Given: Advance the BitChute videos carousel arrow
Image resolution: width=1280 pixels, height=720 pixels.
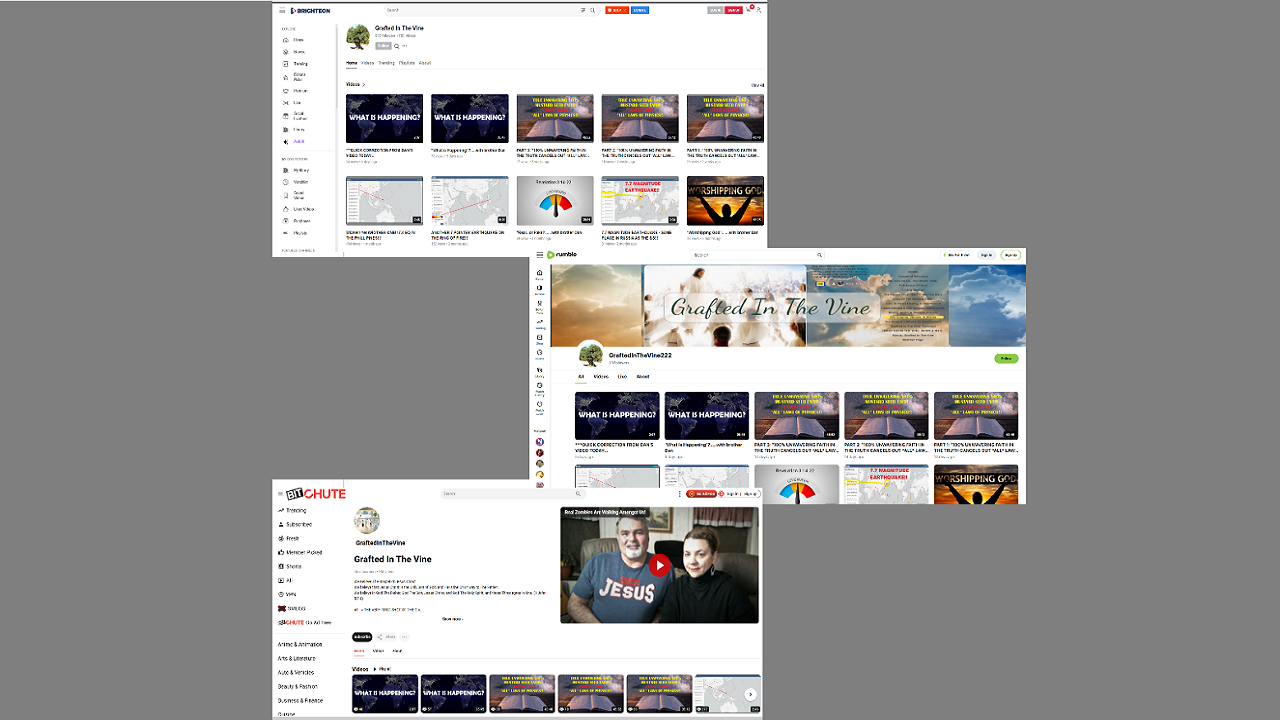Looking at the screenshot, I should coord(750,695).
